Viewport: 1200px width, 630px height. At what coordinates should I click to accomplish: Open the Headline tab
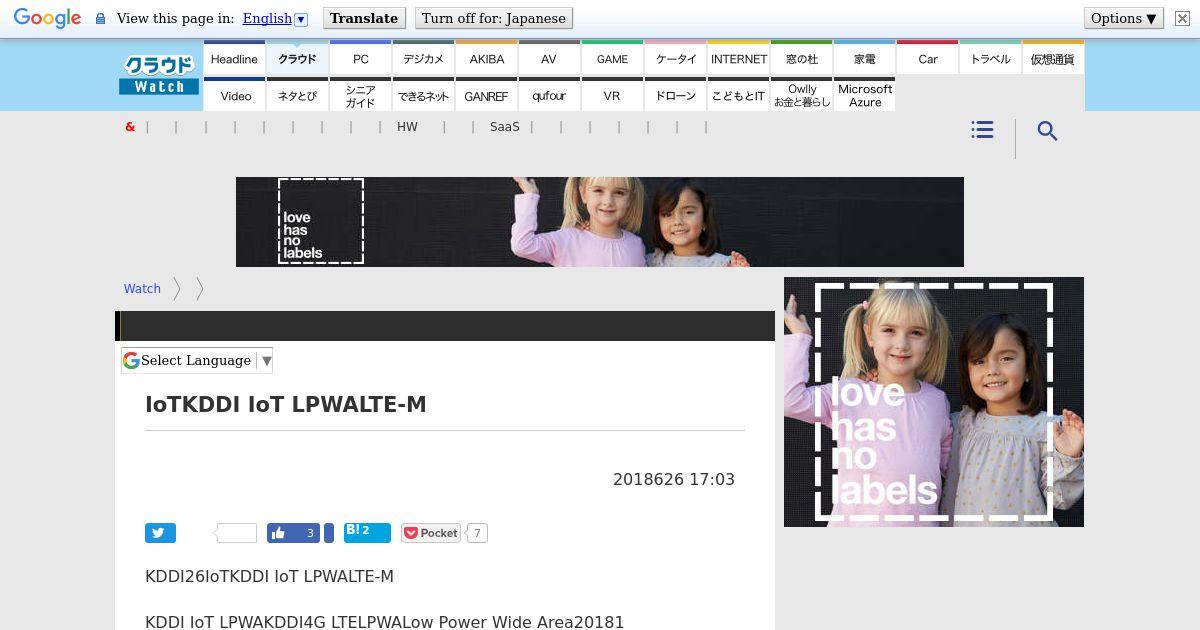[234, 59]
